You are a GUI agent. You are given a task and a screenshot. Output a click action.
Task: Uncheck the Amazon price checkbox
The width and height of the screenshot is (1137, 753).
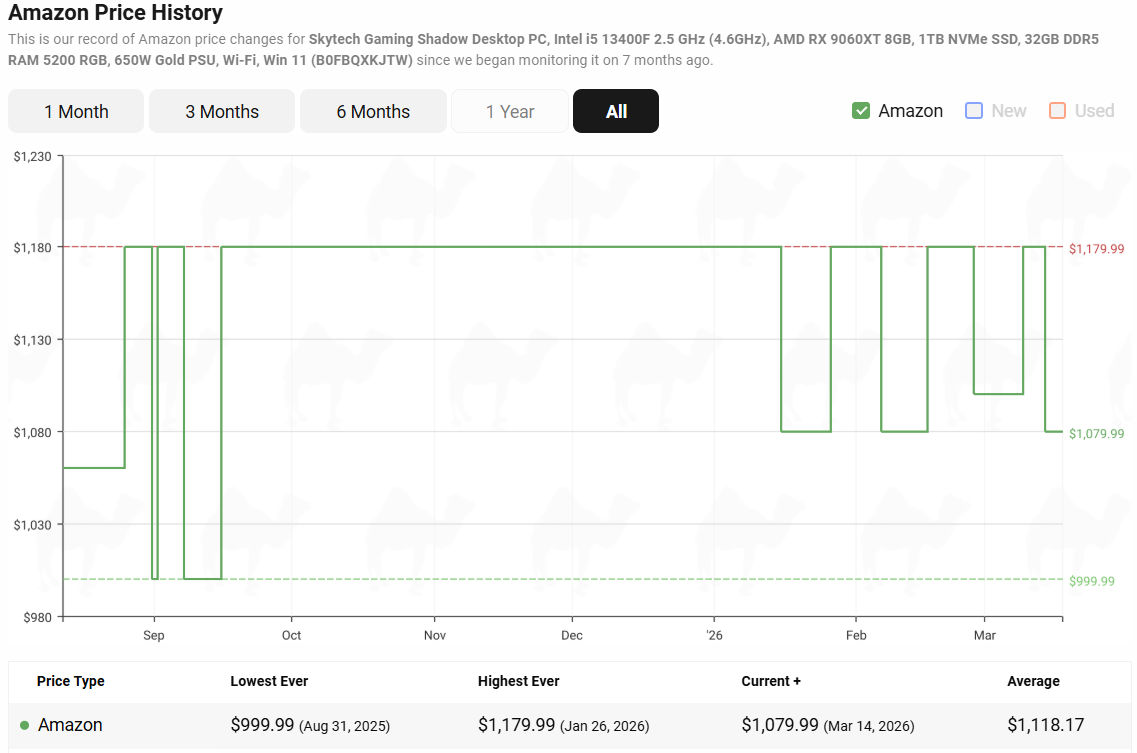click(x=861, y=111)
